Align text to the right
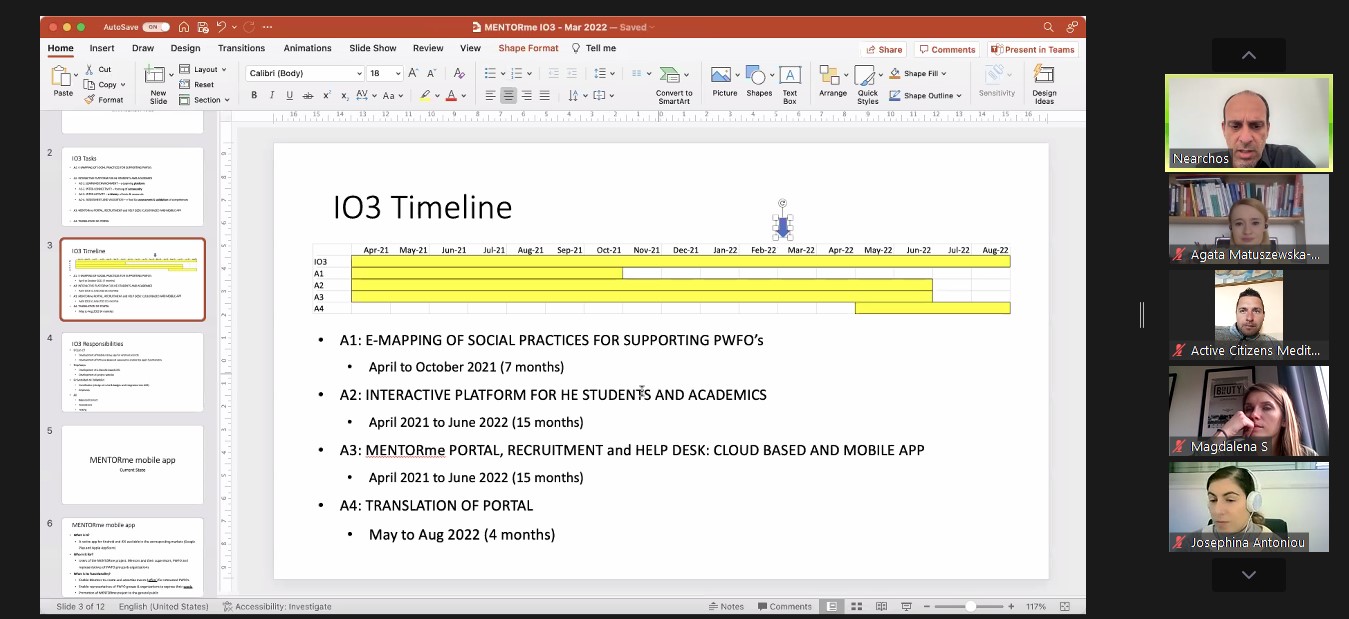Screen dimensions: 1349x619 526,96
